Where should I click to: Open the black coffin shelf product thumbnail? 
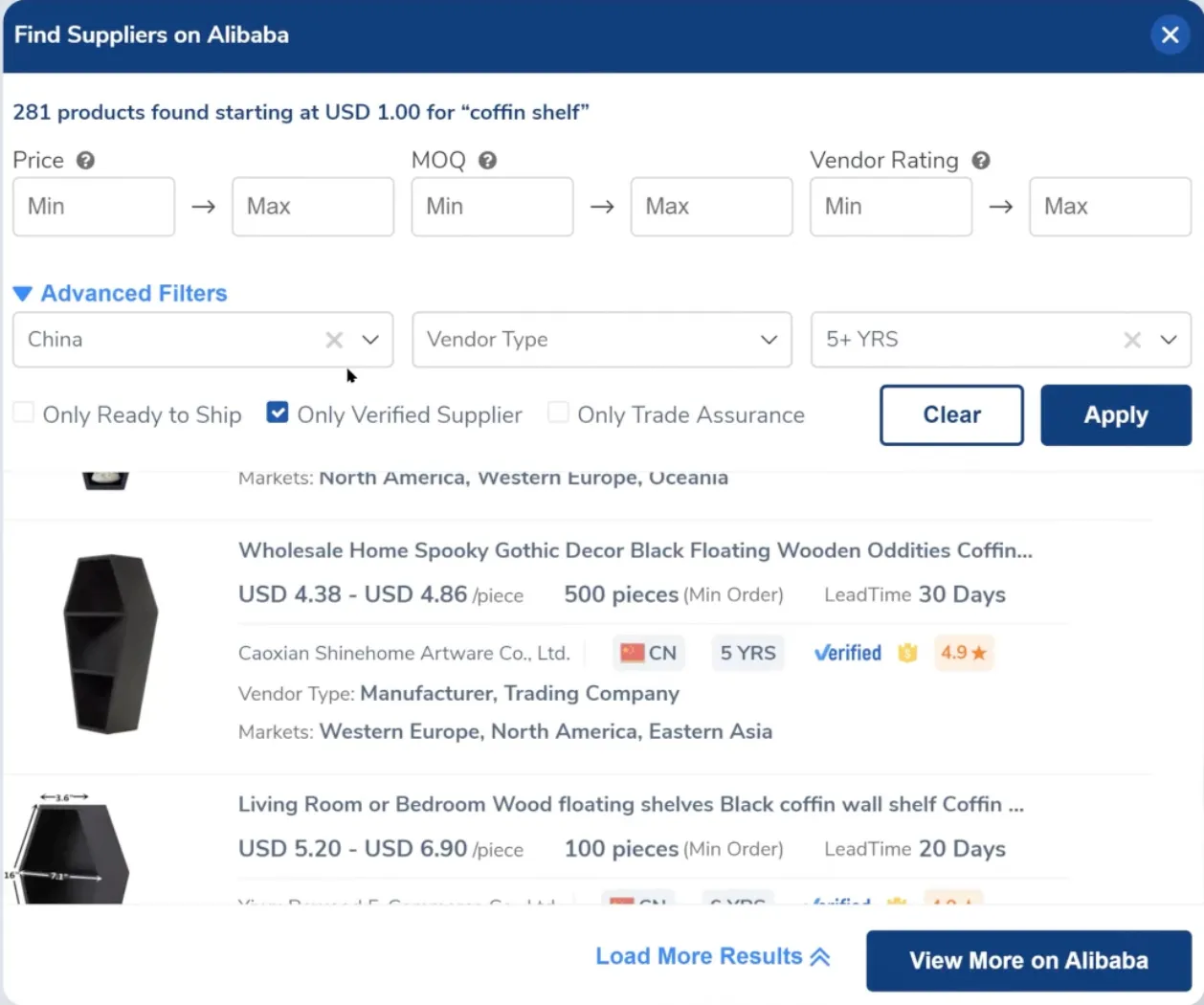[x=109, y=644]
